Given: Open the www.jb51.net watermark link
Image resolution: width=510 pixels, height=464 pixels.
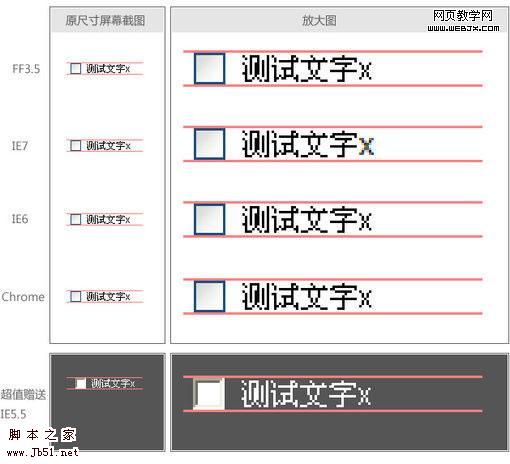Looking at the screenshot, I should point(42,452).
